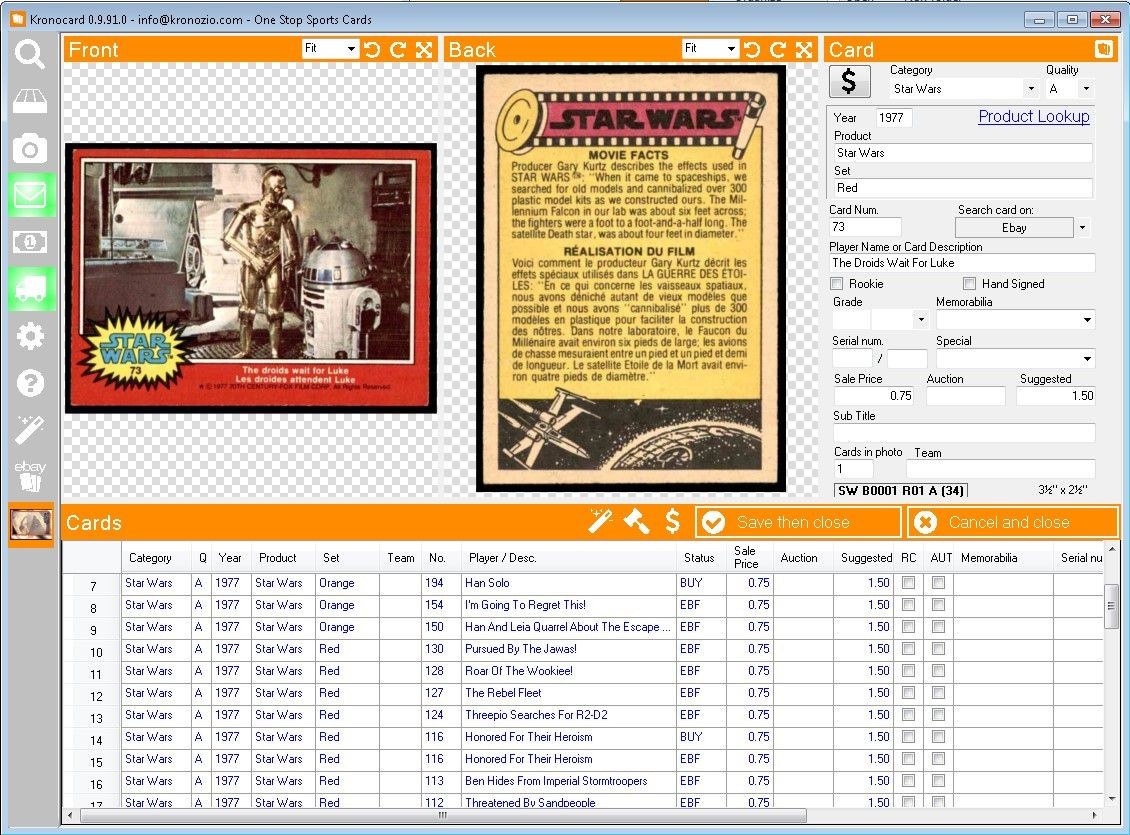Viewport: 1130px width, 835px height.
Task: Click the Sale Price input field
Action: coord(873,396)
